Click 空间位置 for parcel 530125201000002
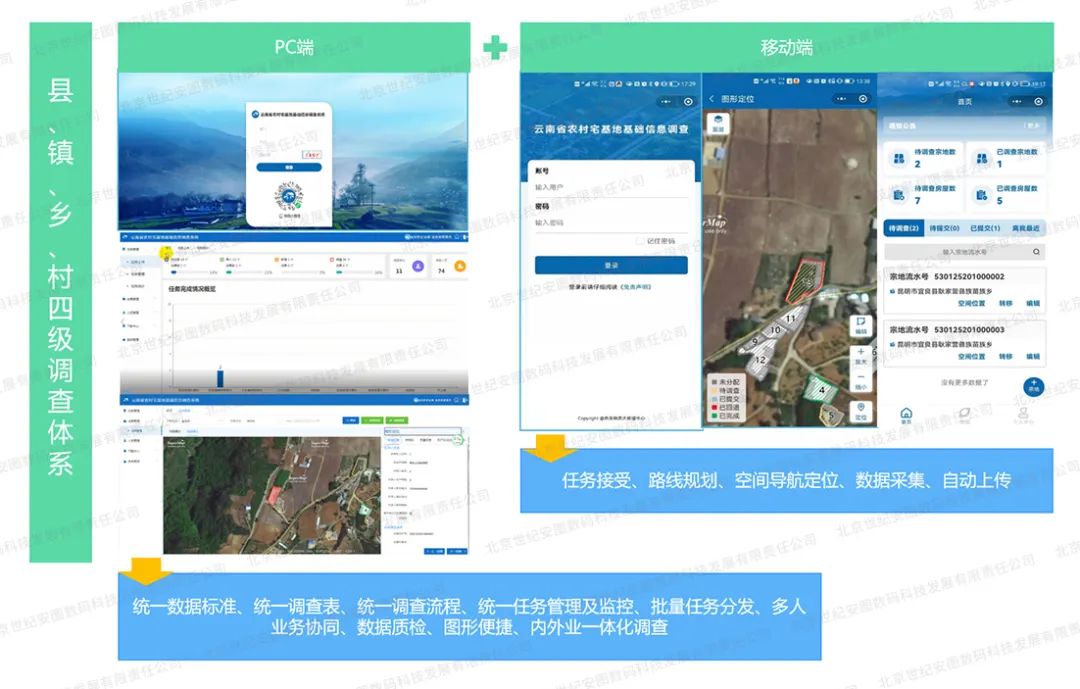Screen dimensions: 1080x689 tap(971, 303)
